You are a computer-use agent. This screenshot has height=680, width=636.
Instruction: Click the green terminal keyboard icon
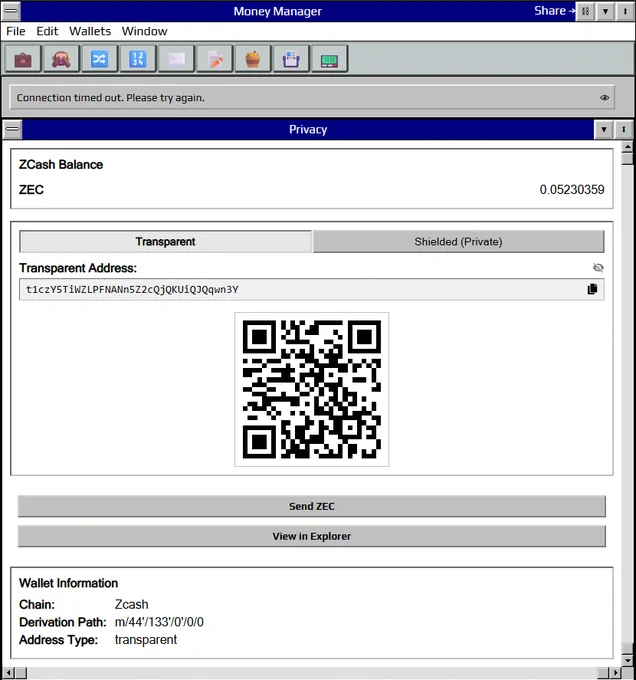point(329,59)
